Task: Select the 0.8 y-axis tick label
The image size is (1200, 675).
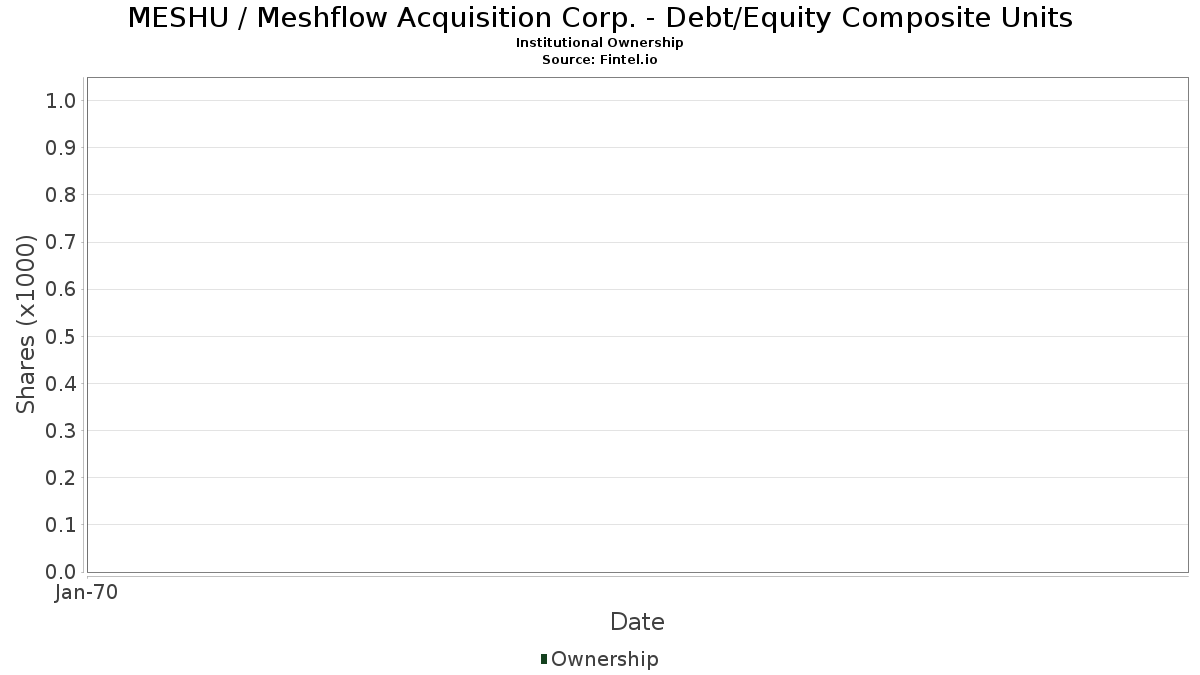Action: click(61, 195)
